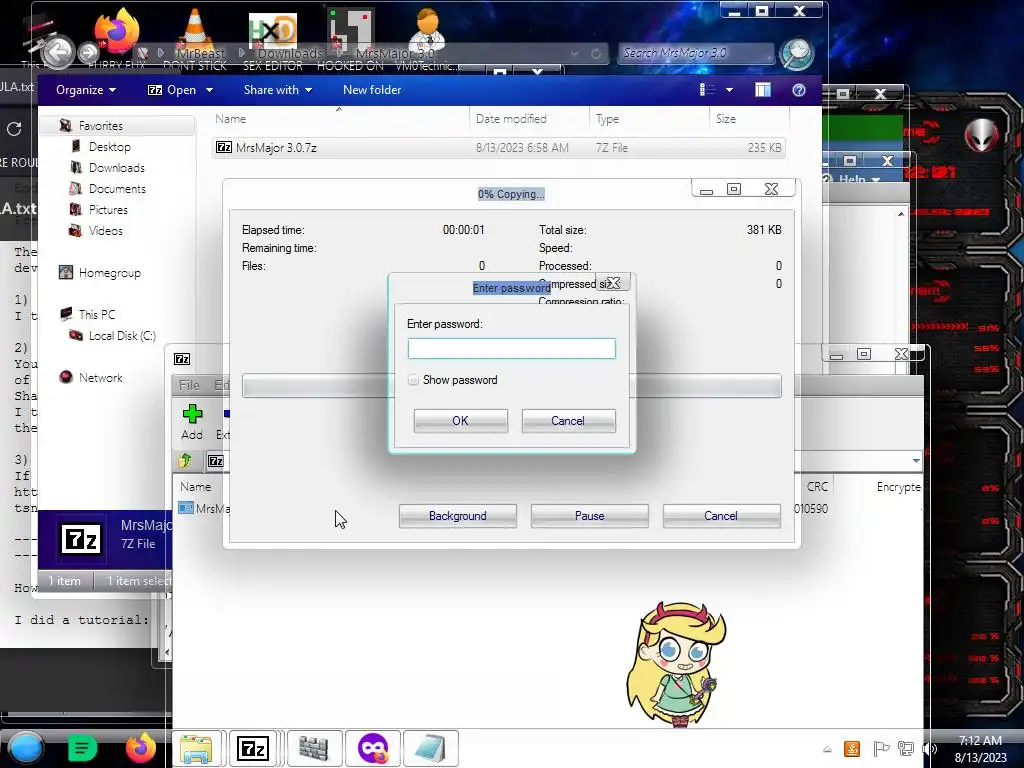
Task: Click the magnifier search icon
Action: click(x=797, y=54)
